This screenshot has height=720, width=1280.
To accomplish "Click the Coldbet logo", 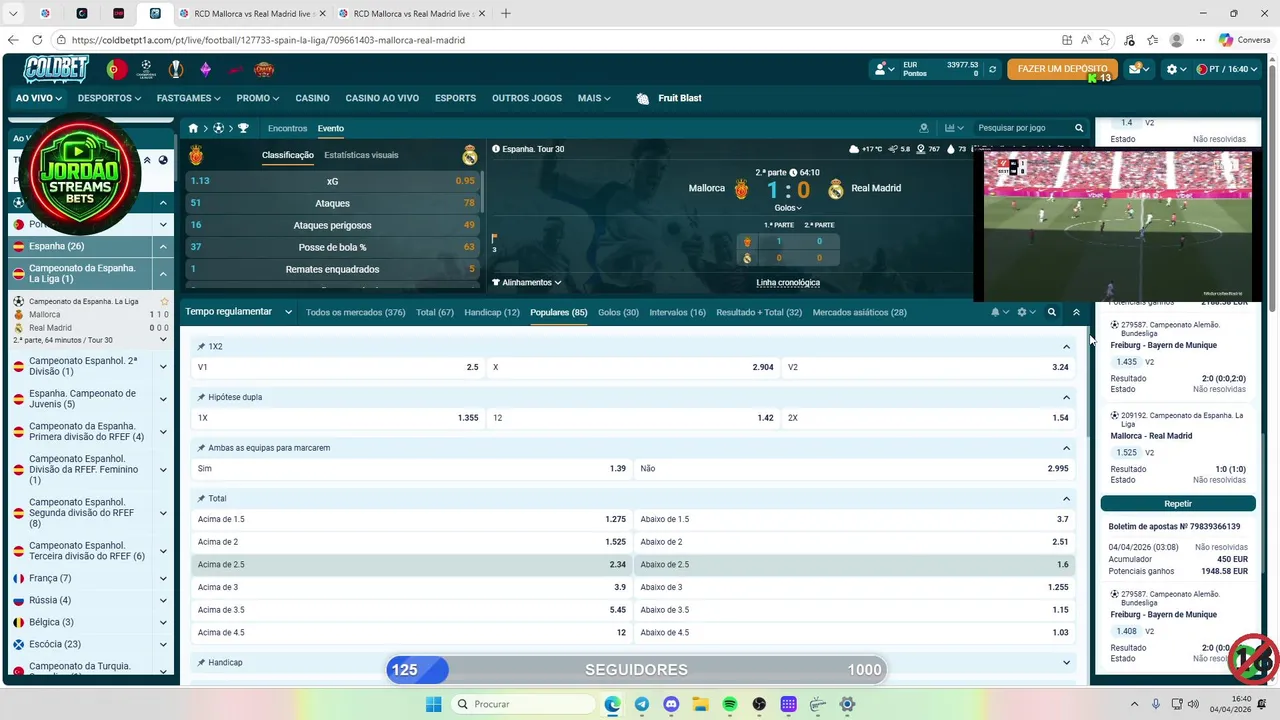I will (x=57, y=69).
